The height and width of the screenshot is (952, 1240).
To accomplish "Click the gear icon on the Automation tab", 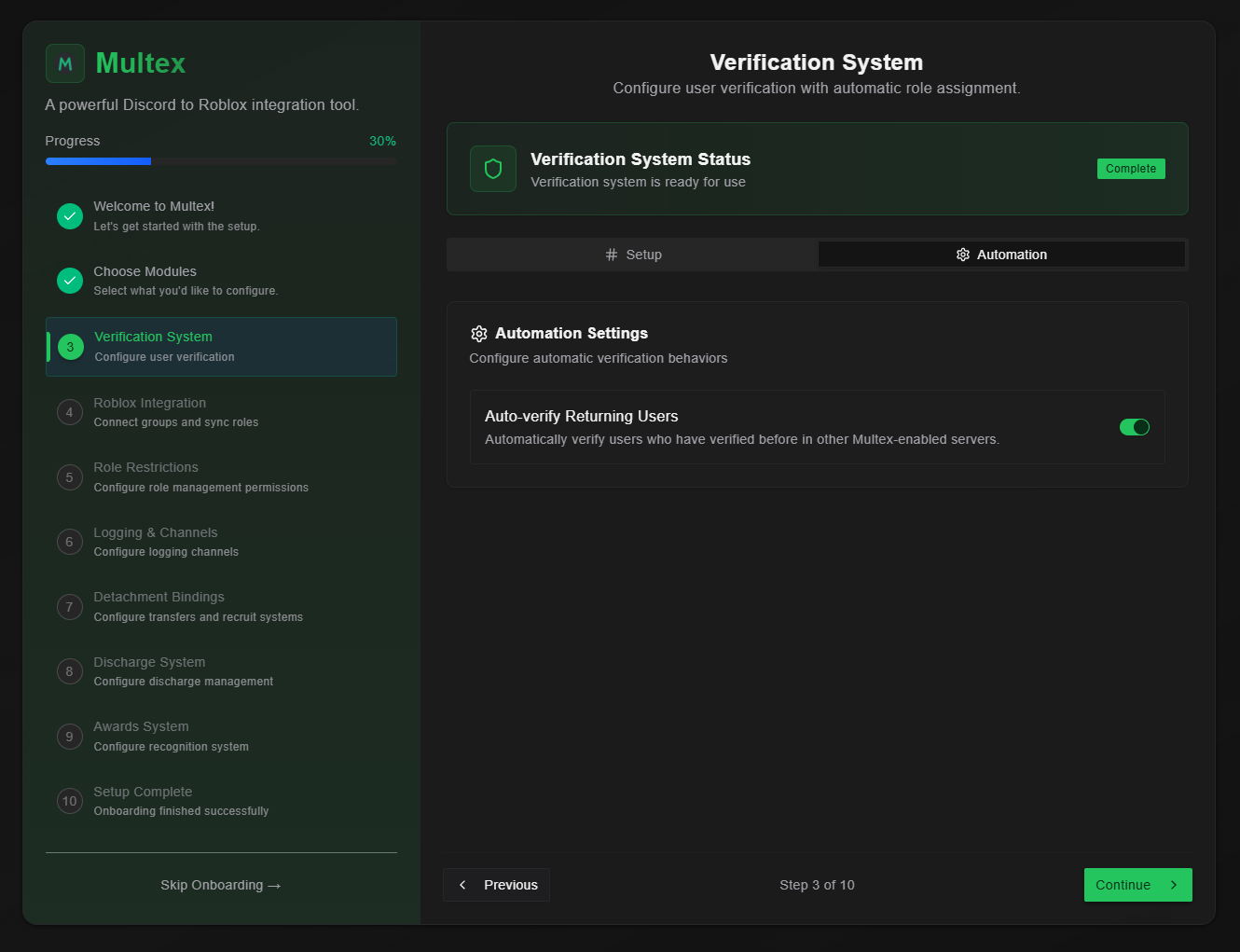I will pyautogui.click(x=963, y=255).
